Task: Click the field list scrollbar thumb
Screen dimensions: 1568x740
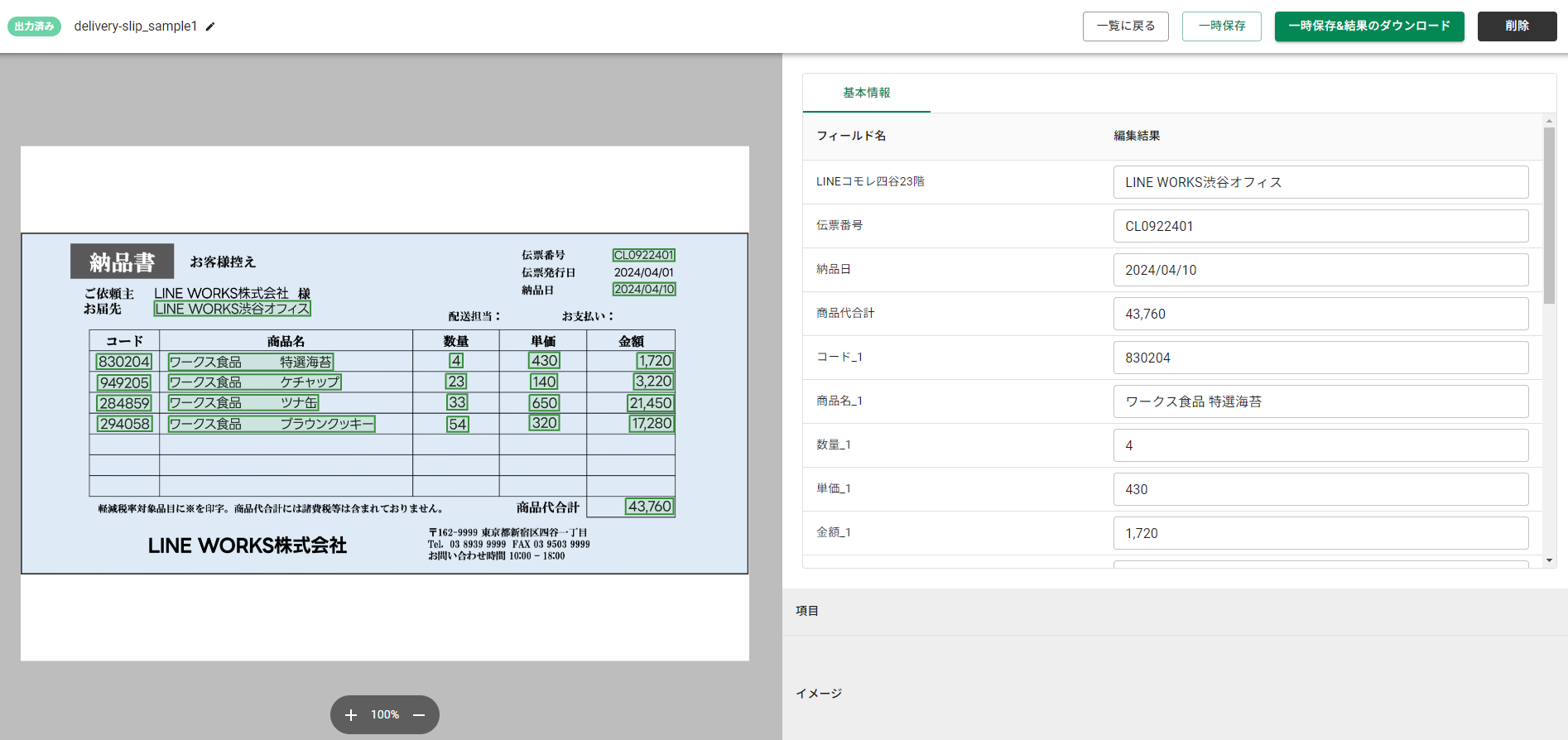Action: (x=1549, y=215)
